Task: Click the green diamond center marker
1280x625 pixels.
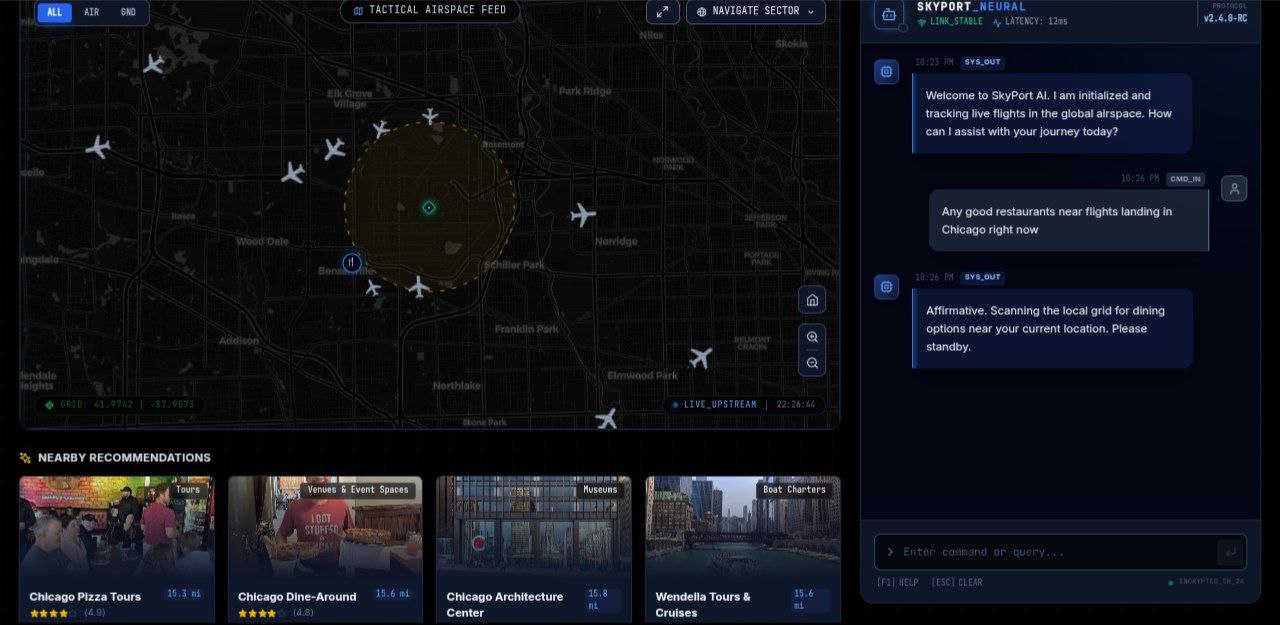Action: [x=429, y=207]
